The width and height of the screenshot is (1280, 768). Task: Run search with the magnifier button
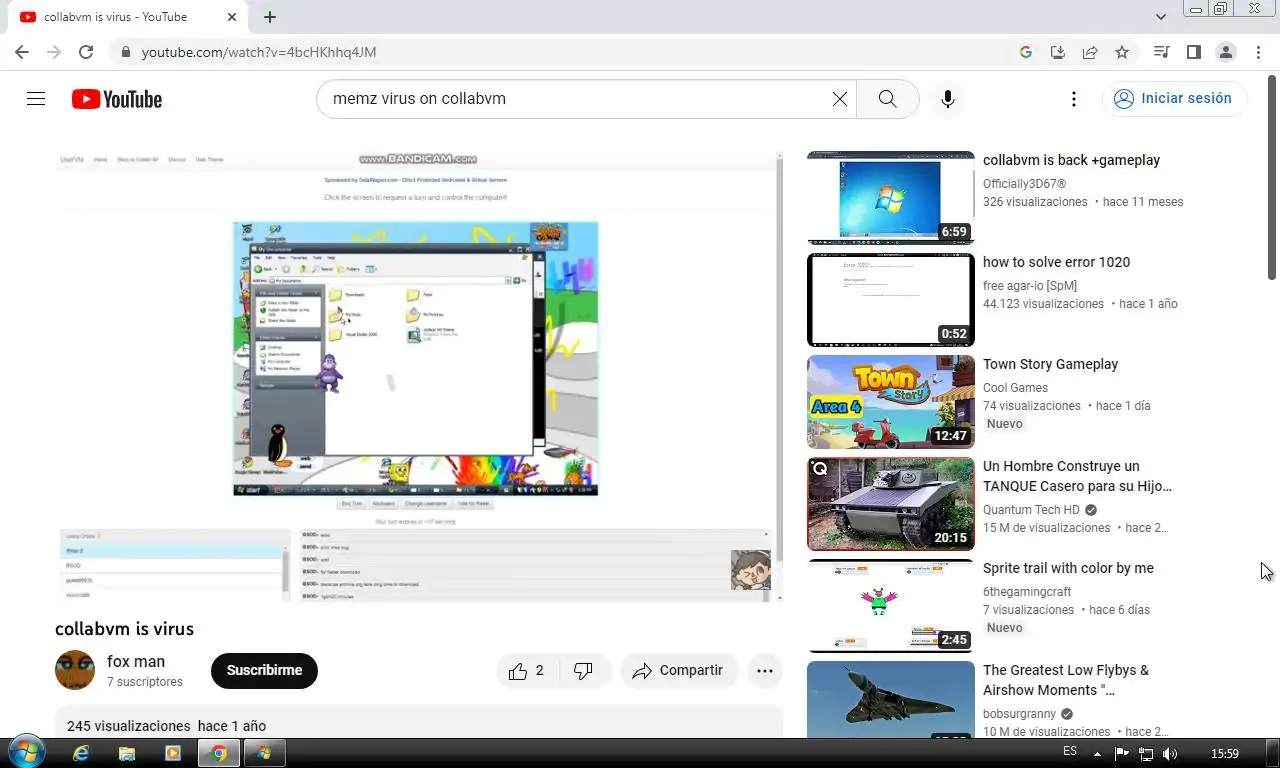click(887, 99)
